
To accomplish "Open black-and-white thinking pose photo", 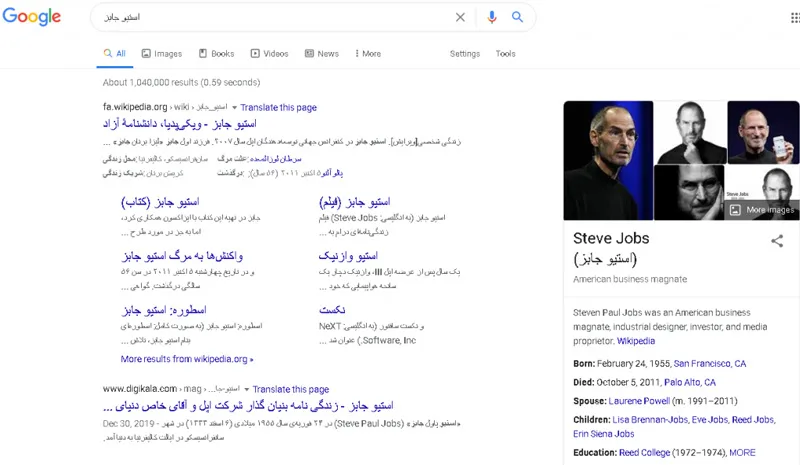I will pos(690,132).
